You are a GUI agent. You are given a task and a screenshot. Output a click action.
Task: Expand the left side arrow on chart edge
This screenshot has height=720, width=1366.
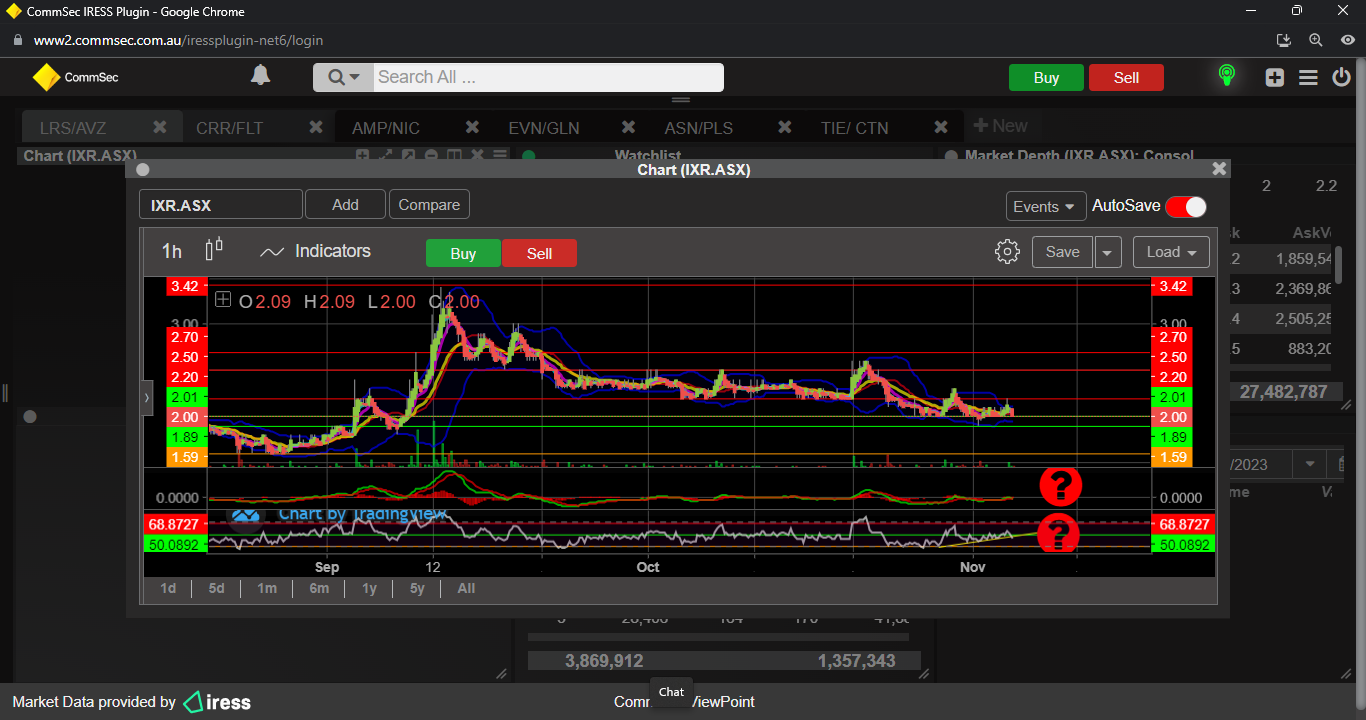point(147,397)
